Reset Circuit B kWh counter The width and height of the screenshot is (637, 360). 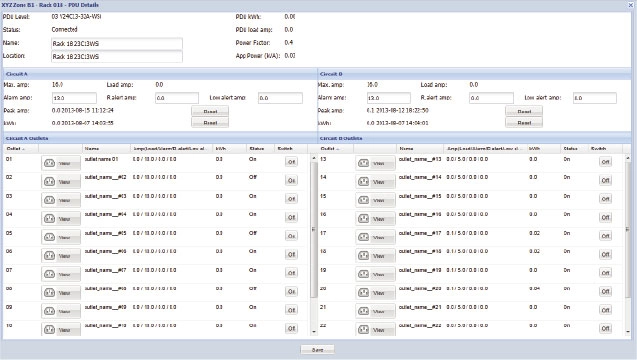[x=524, y=122]
